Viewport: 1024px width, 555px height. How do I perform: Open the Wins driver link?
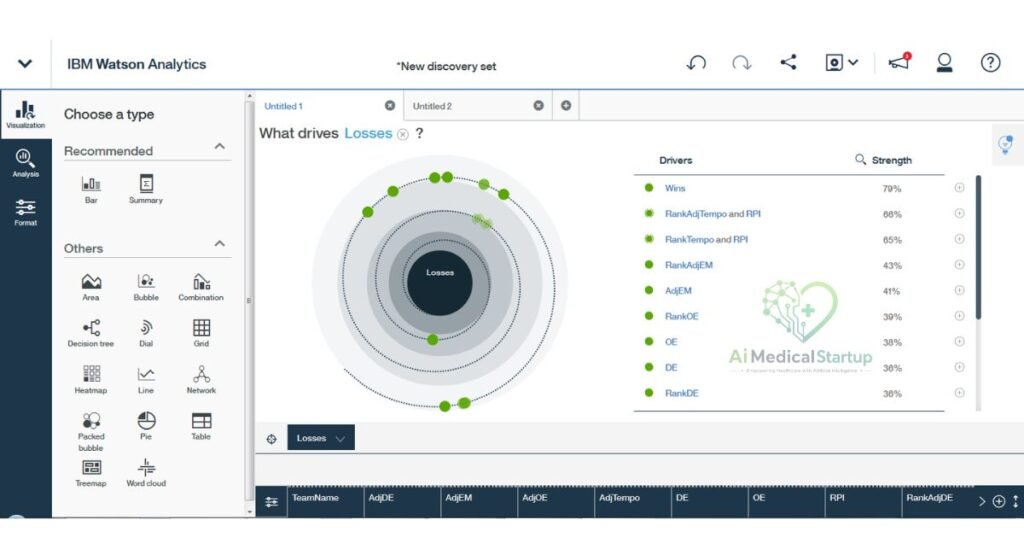[x=675, y=188]
